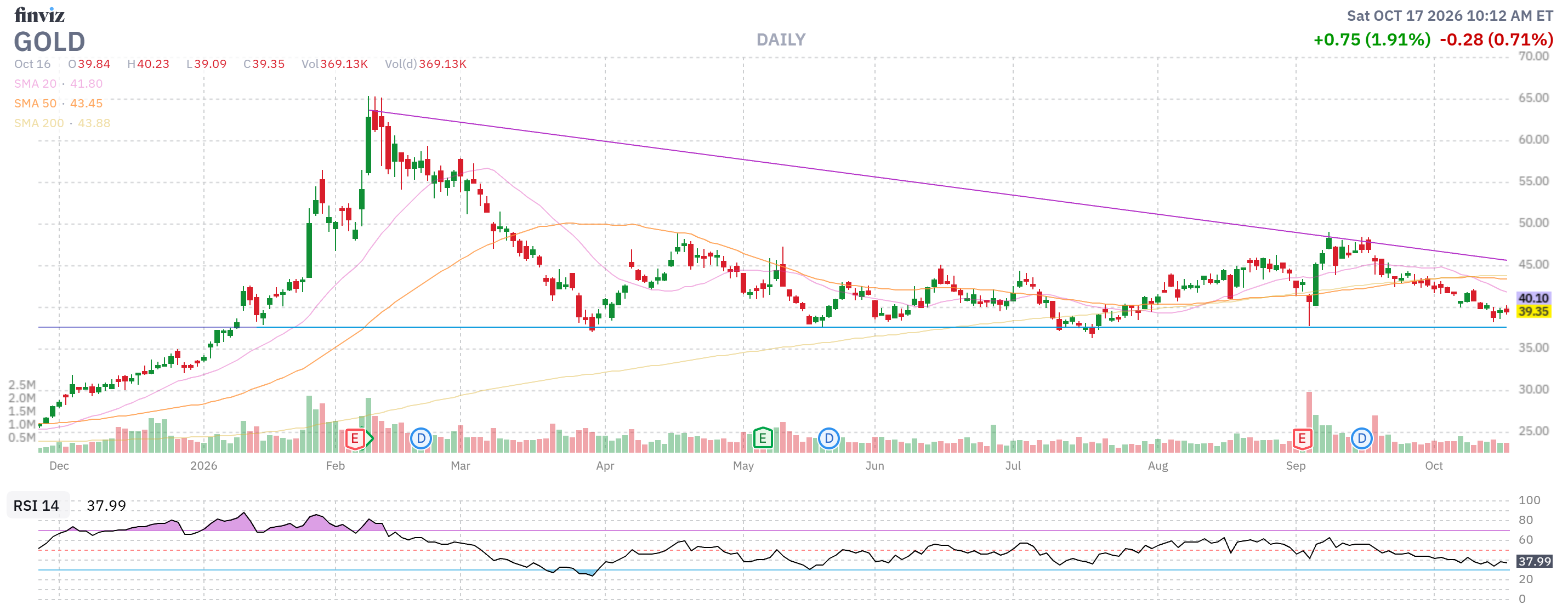The height and width of the screenshot is (616, 1568).
Task: Click the C 39.35 close value
Action: coord(264,65)
